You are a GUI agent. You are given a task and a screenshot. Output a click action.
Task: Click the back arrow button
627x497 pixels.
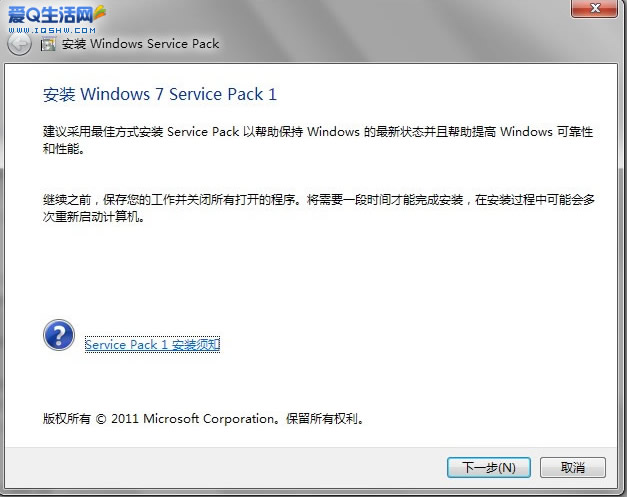18,45
